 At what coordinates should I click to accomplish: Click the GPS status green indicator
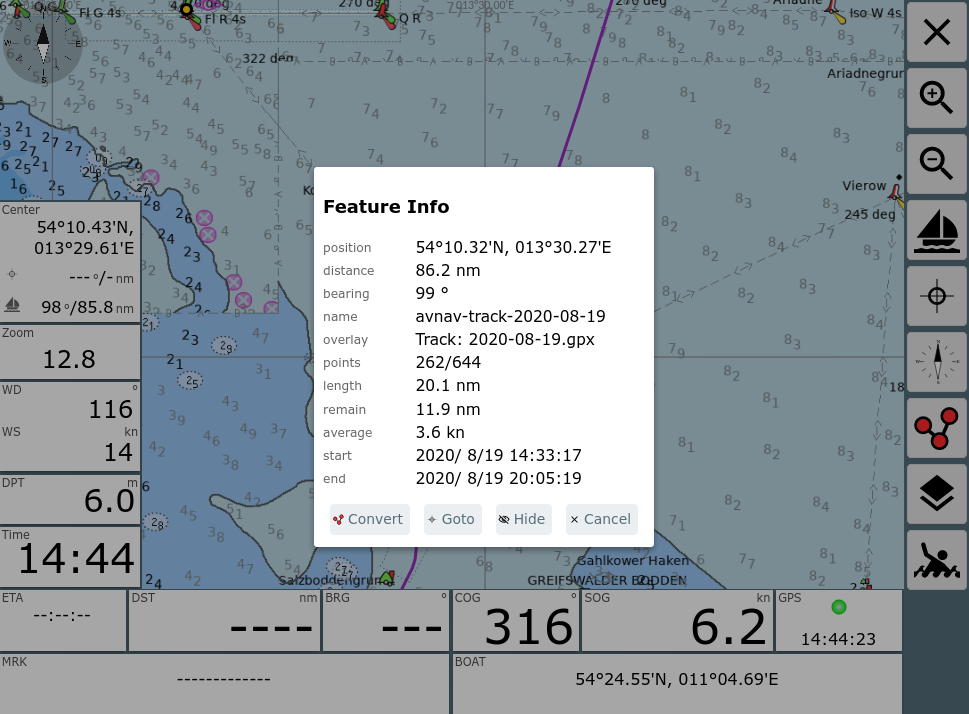pos(838,607)
